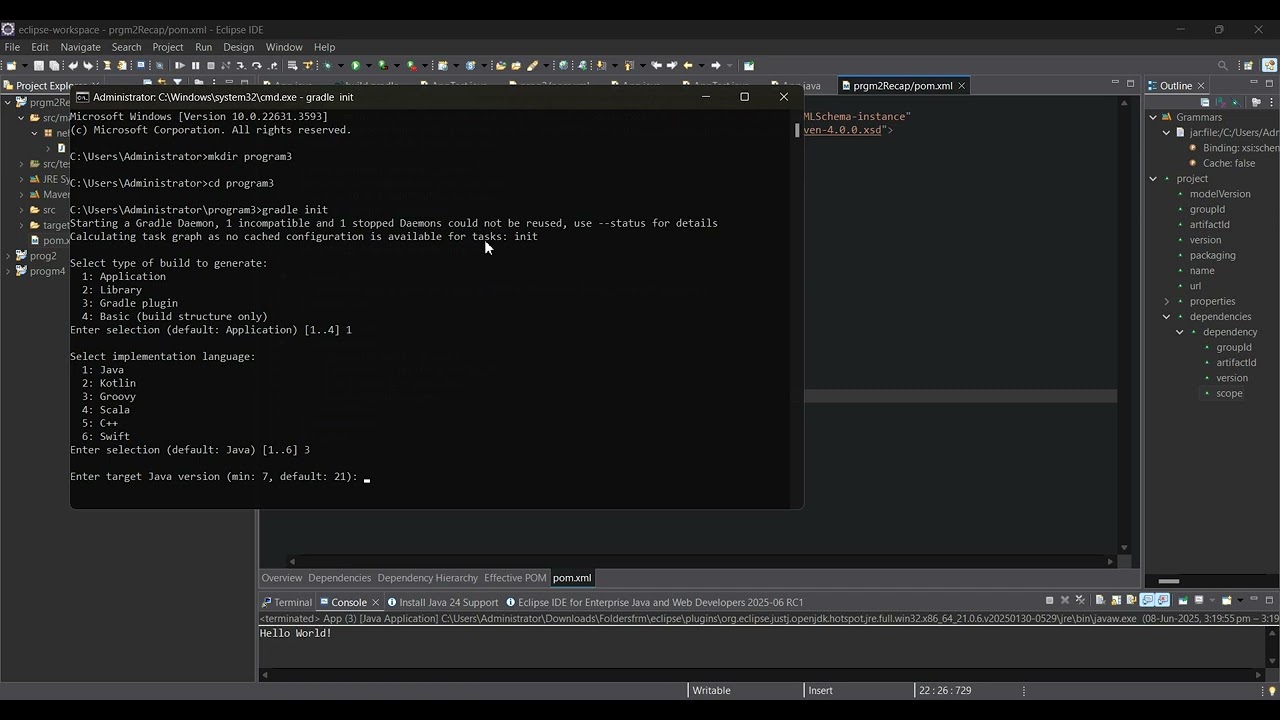1280x720 pixels.
Task: Click the Scroll Lock icon in Console toolbar
Action: (1116, 600)
